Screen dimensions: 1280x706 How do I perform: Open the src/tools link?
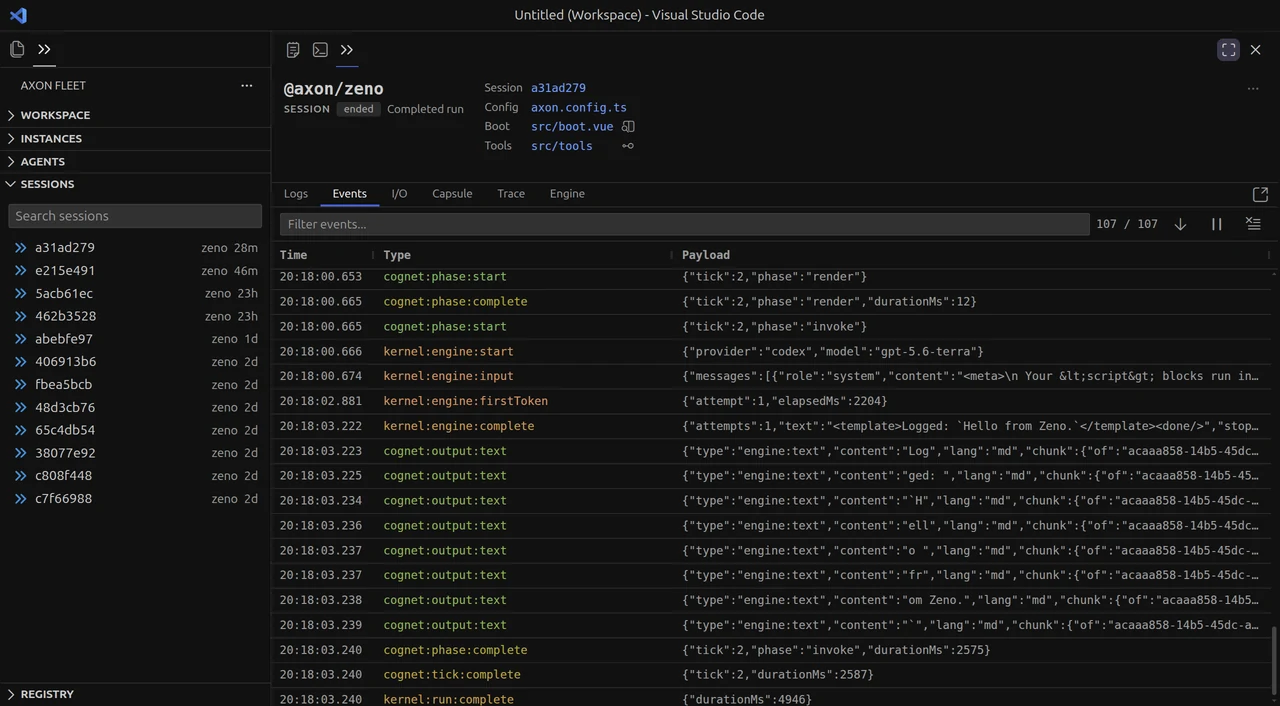pyautogui.click(x=562, y=146)
